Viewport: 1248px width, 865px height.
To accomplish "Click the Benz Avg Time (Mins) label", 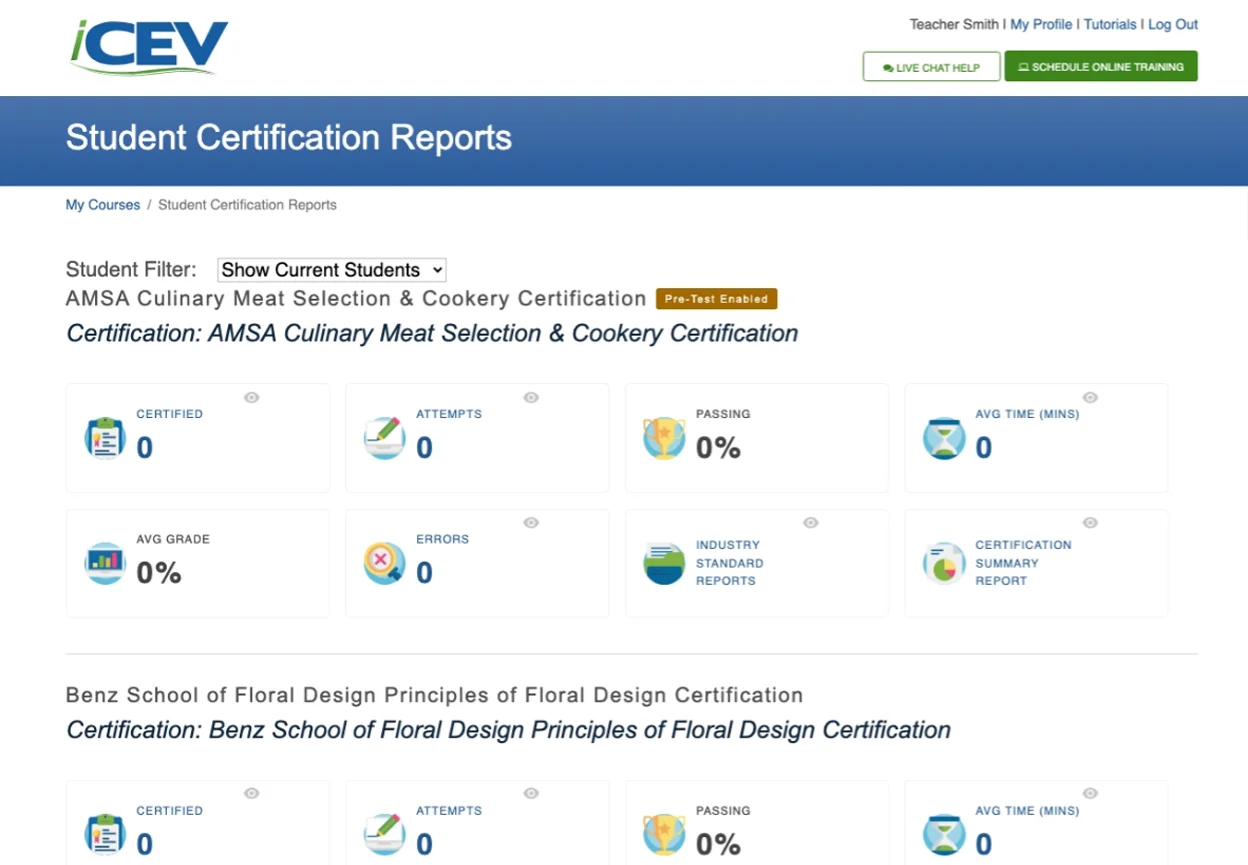I will tap(1027, 811).
